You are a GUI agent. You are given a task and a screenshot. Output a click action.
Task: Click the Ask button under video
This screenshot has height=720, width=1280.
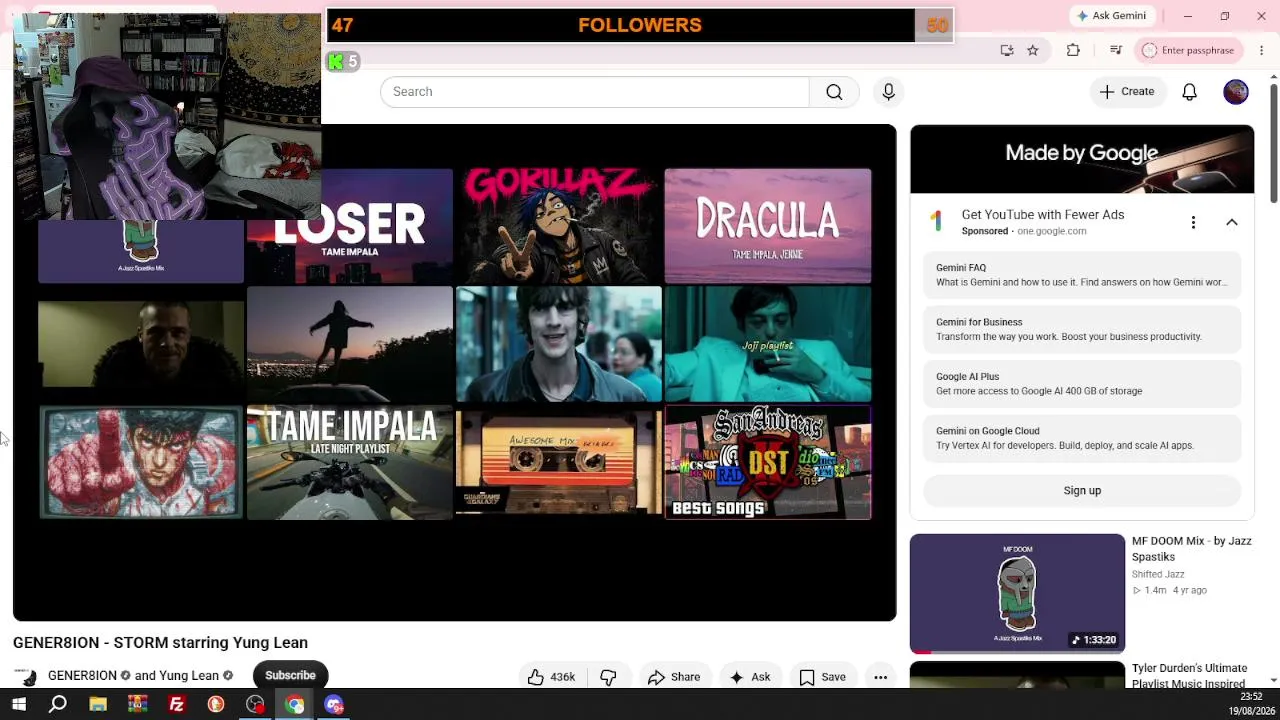[x=750, y=677]
